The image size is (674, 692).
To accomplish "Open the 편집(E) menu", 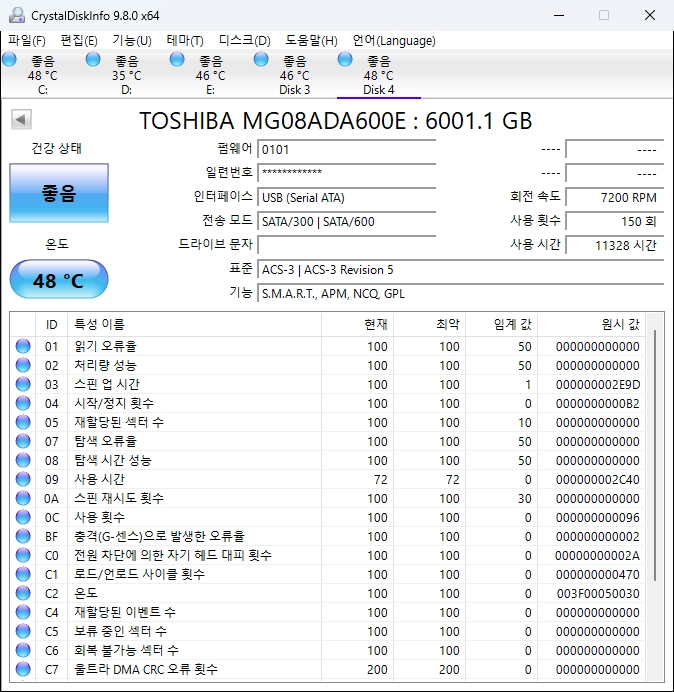I will pyautogui.click(x=79, y=41).
